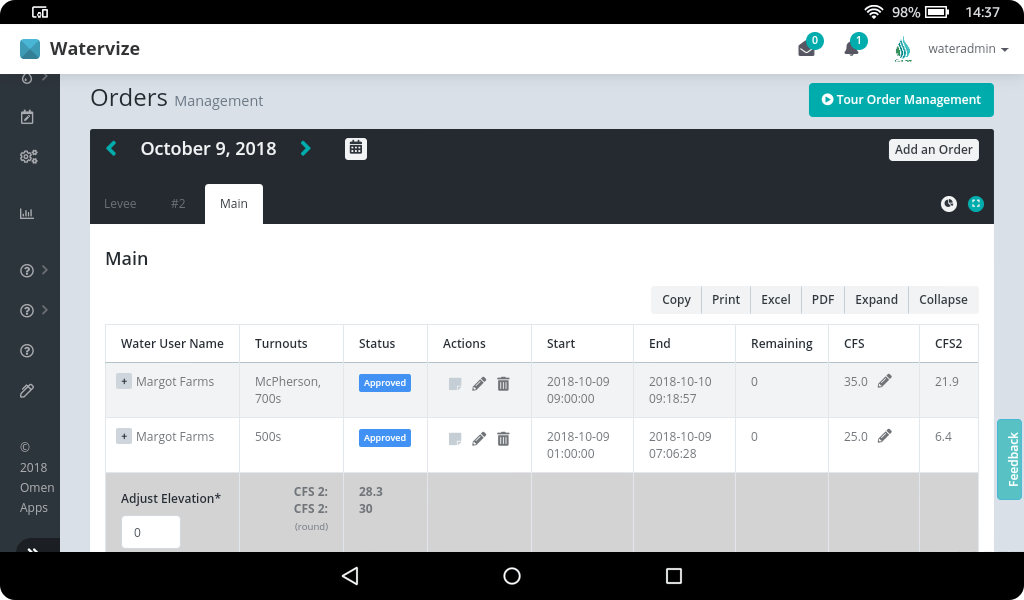Image resolution: width=1024 pixels, height=600 pixels.
Task: Start the Tour Order Management
Action: click(901, 100)
